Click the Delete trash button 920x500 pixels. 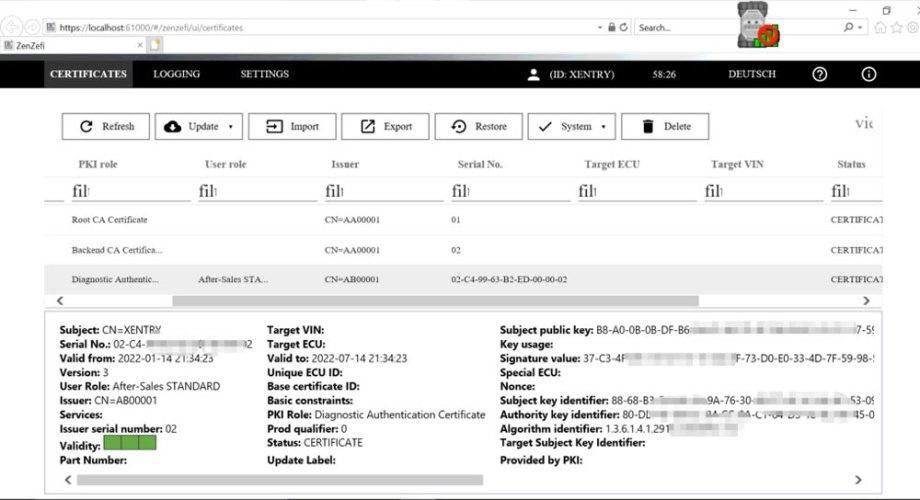pos(665,126)
